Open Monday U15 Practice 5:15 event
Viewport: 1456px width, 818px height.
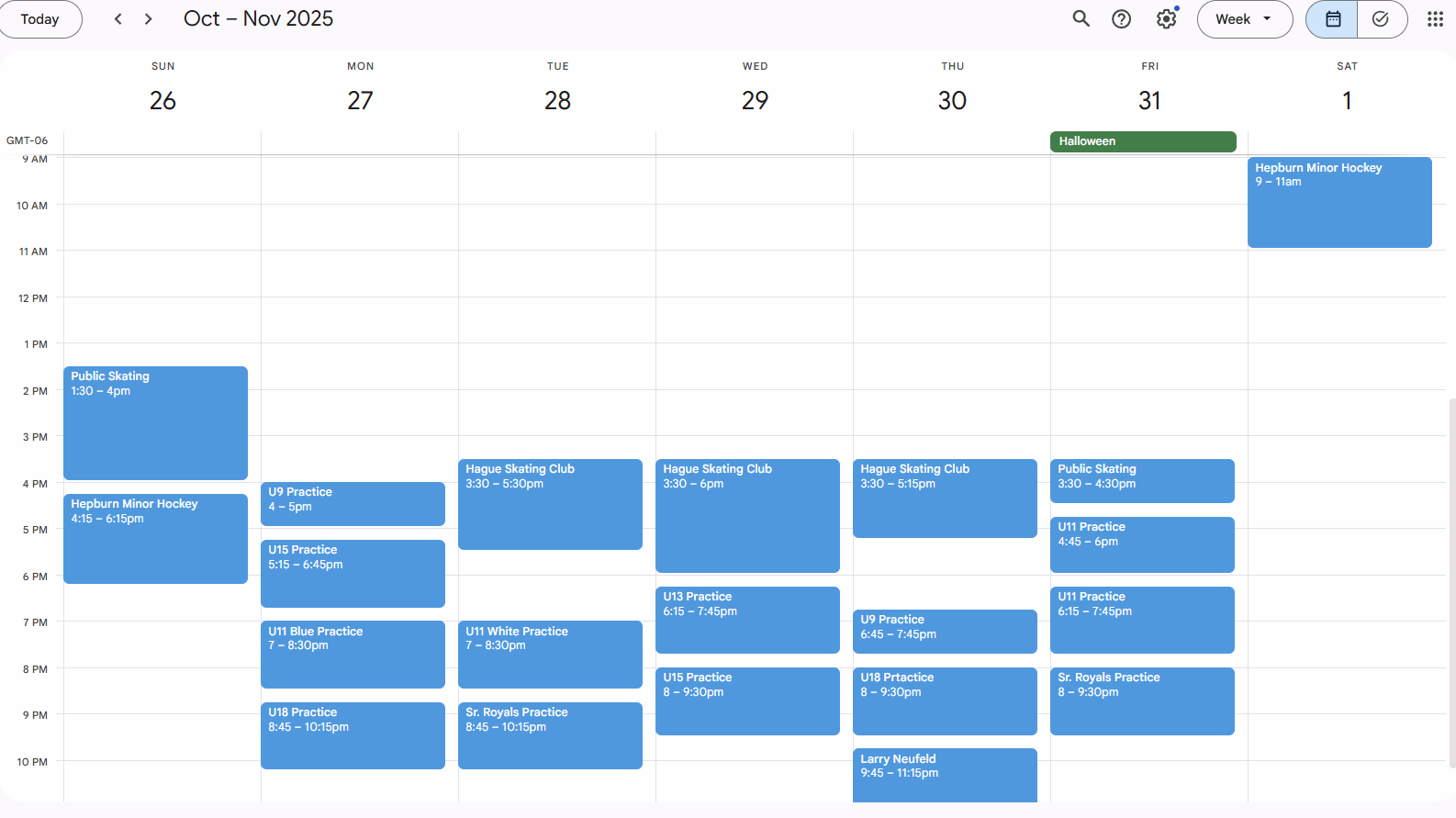click(353, 573)
